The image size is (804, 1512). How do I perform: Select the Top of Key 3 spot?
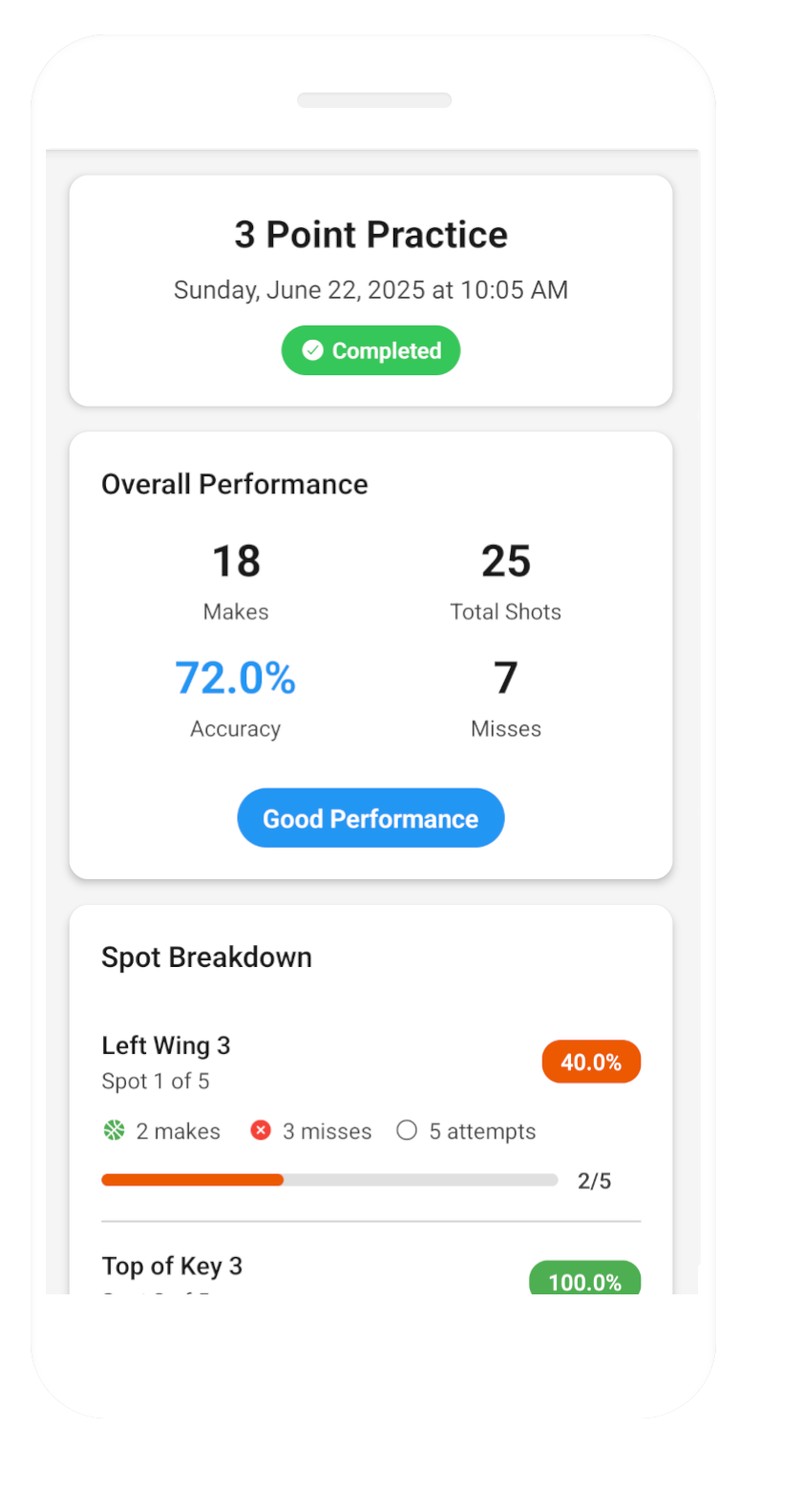click(172, 1266)
